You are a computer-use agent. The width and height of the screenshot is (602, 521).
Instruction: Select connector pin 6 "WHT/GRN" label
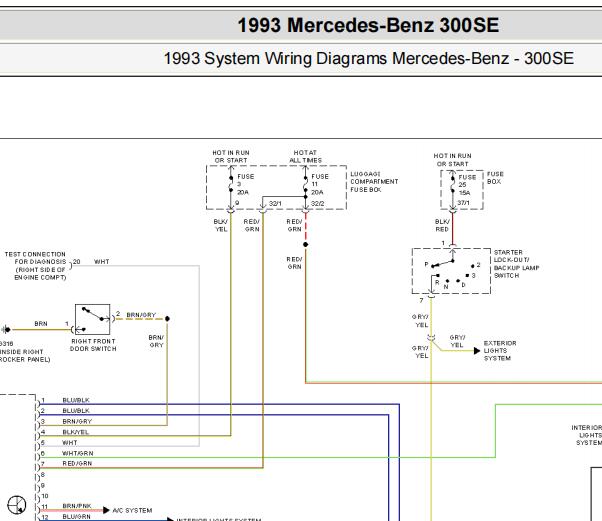pos(78,453)
